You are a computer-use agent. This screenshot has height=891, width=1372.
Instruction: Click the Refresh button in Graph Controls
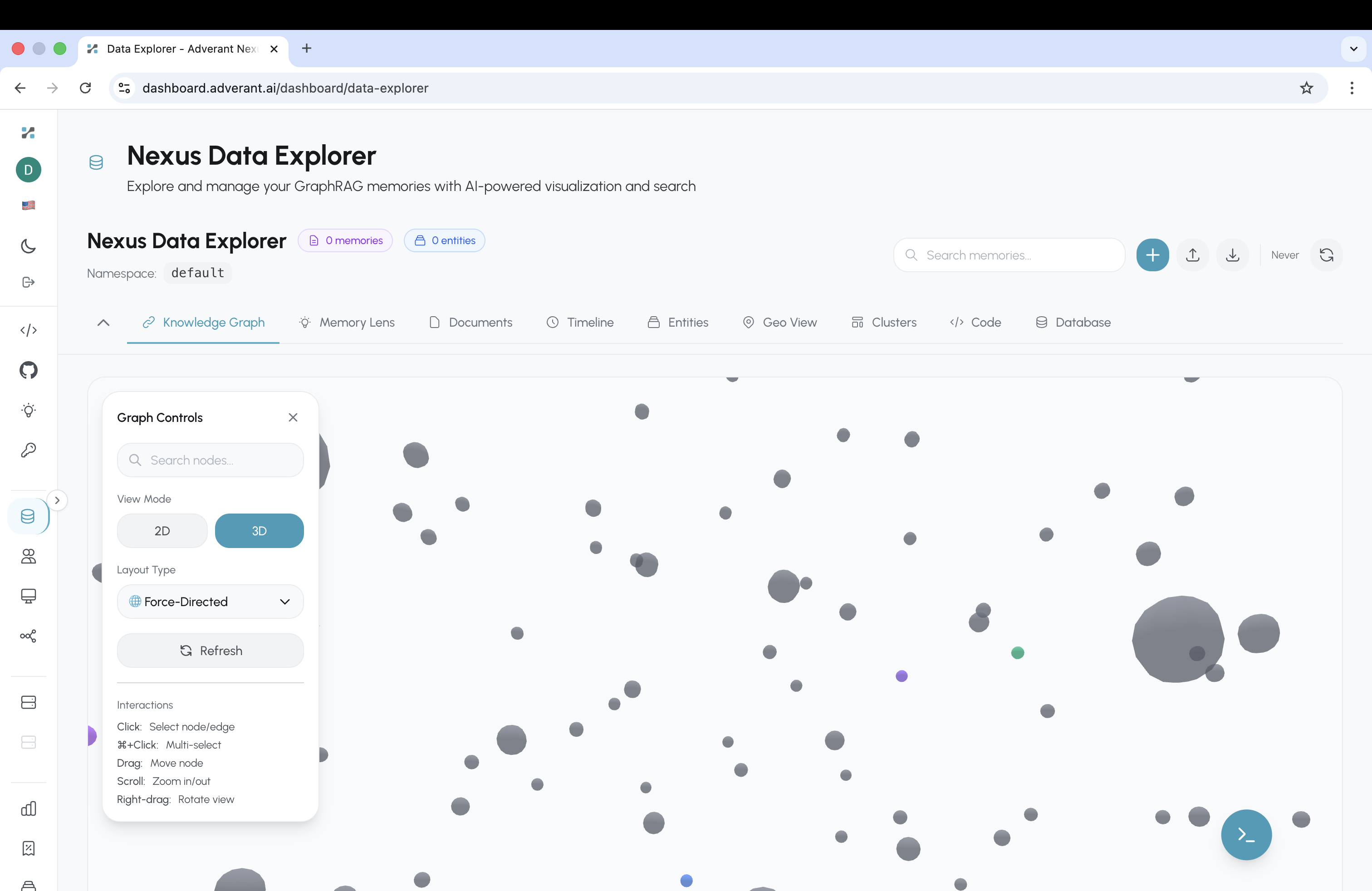coord(210,650)
